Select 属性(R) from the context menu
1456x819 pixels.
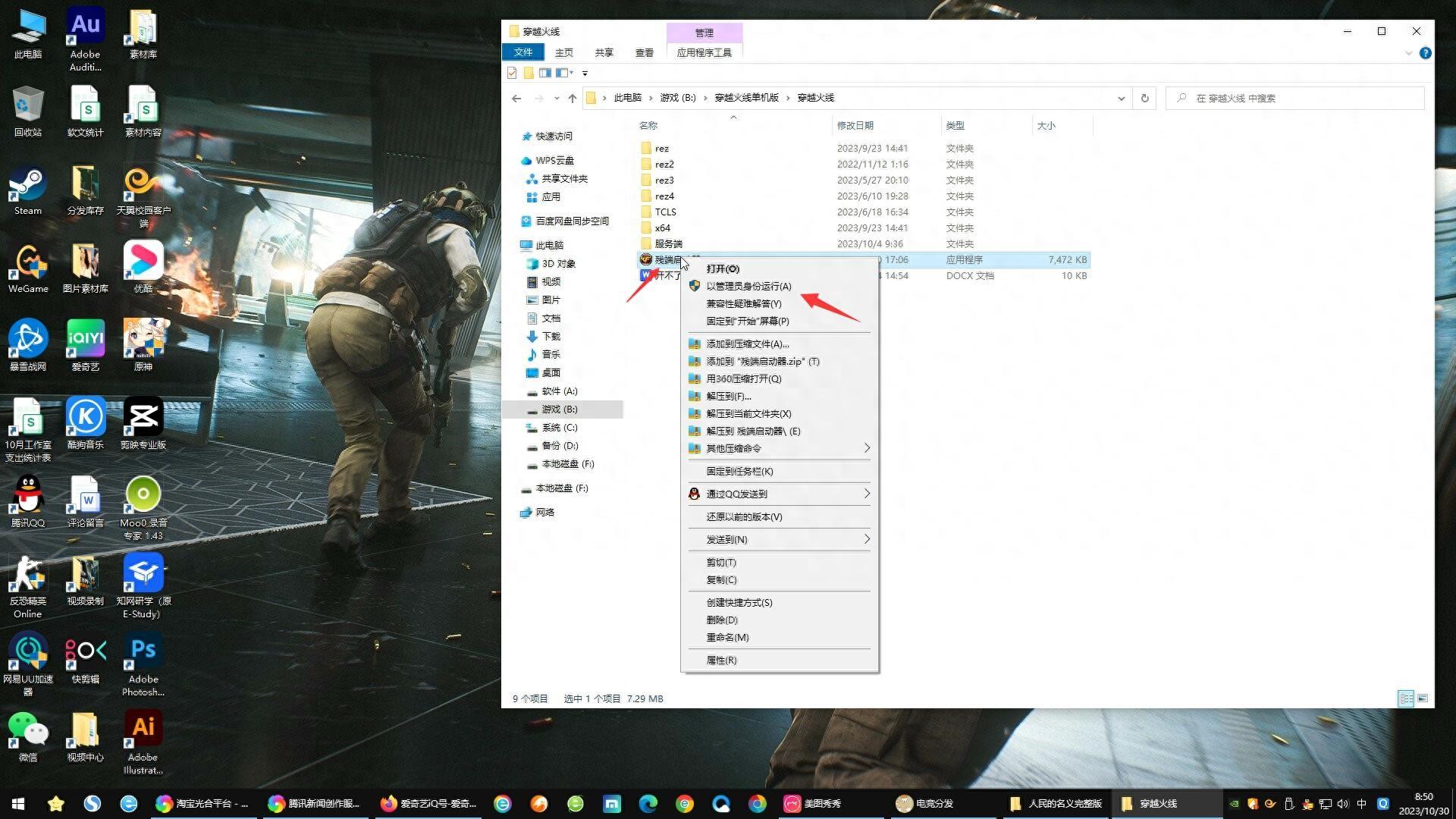tap(720, 660)
